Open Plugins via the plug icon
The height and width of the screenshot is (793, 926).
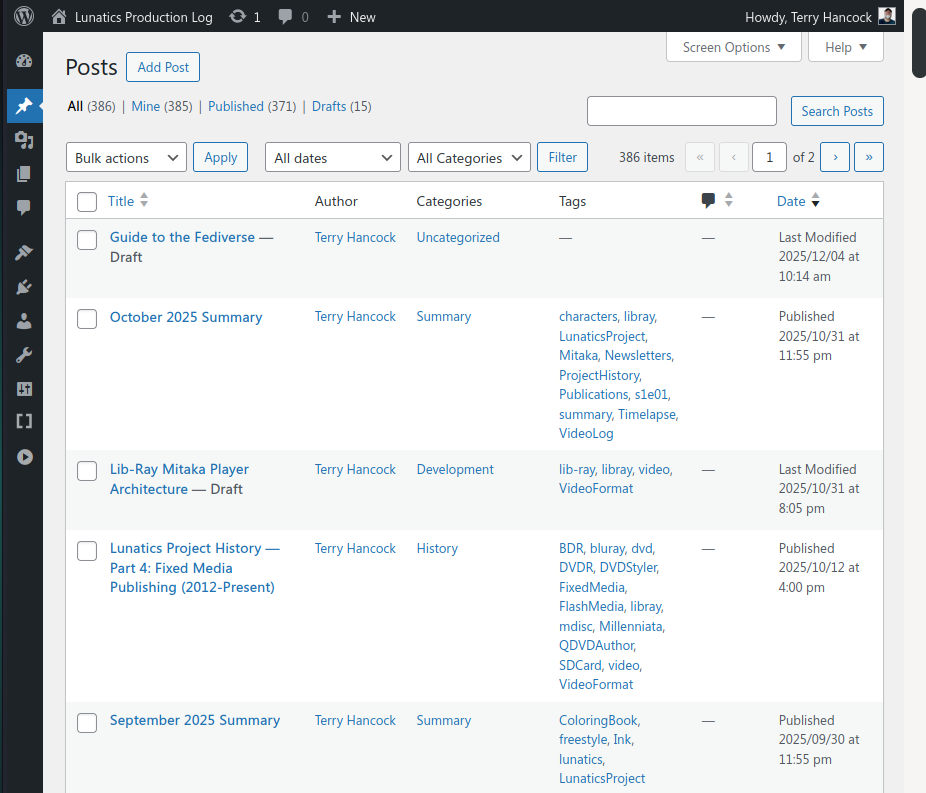coord(24,287)
